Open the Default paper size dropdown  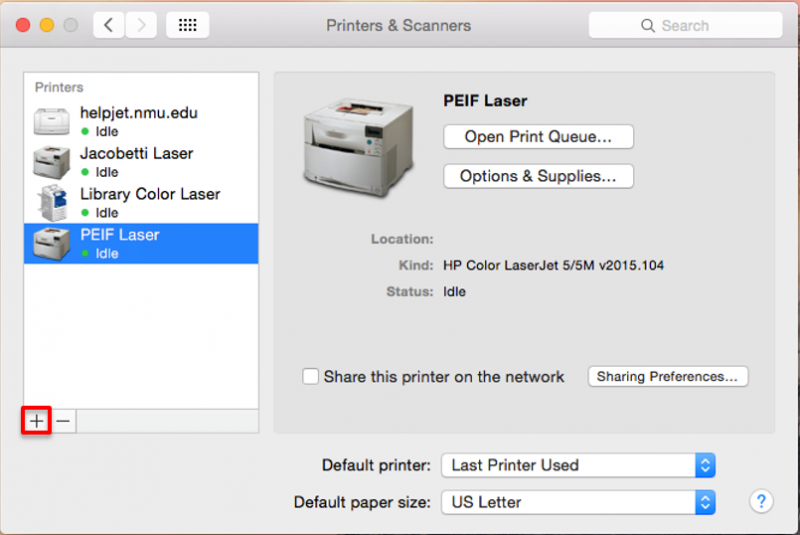pyautogui.click(x=578, y=502)
